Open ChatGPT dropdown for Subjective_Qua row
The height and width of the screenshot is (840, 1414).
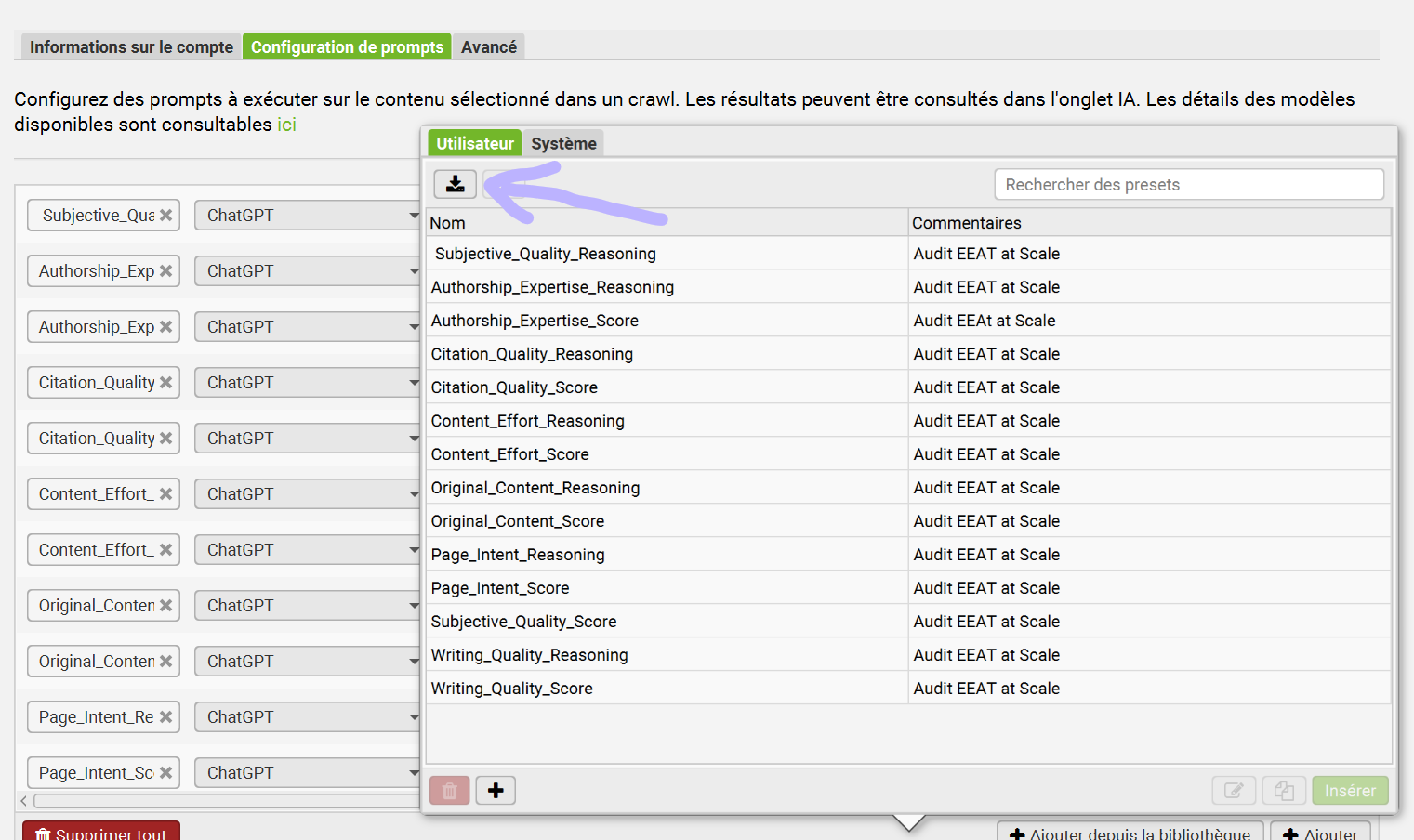307,216
